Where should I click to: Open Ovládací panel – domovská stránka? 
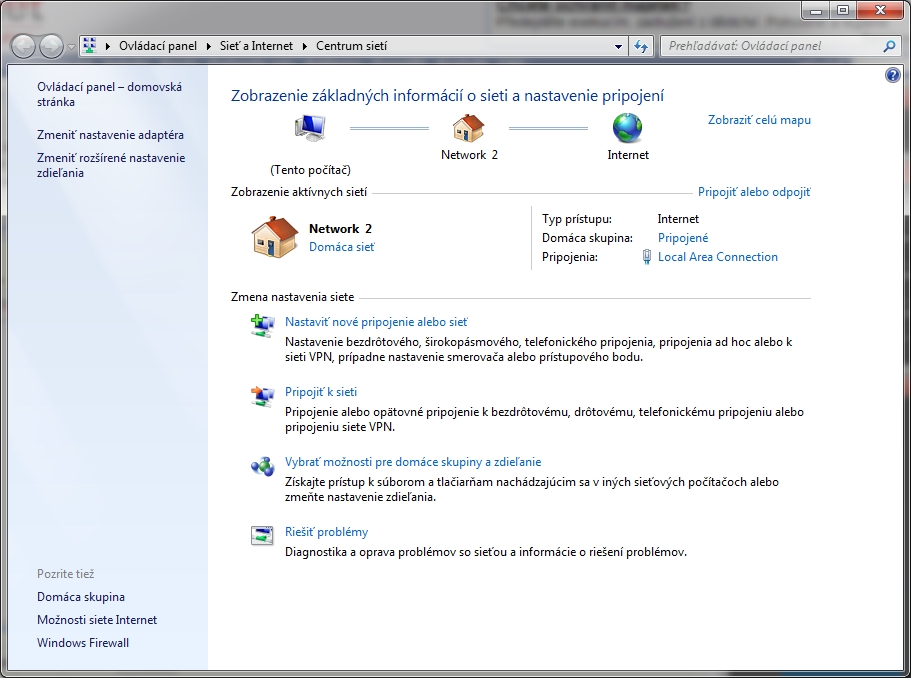tap(109, 94)
